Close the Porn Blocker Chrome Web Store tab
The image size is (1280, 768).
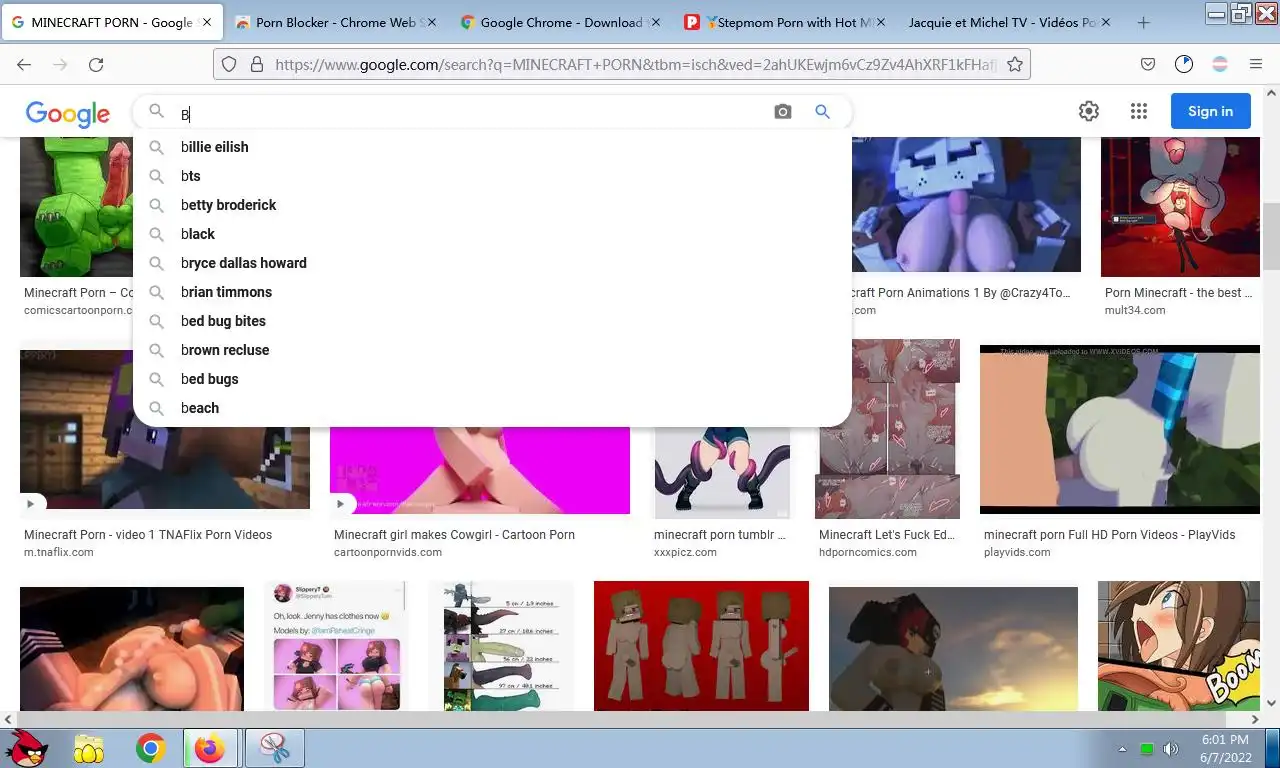tap(432, 22)
